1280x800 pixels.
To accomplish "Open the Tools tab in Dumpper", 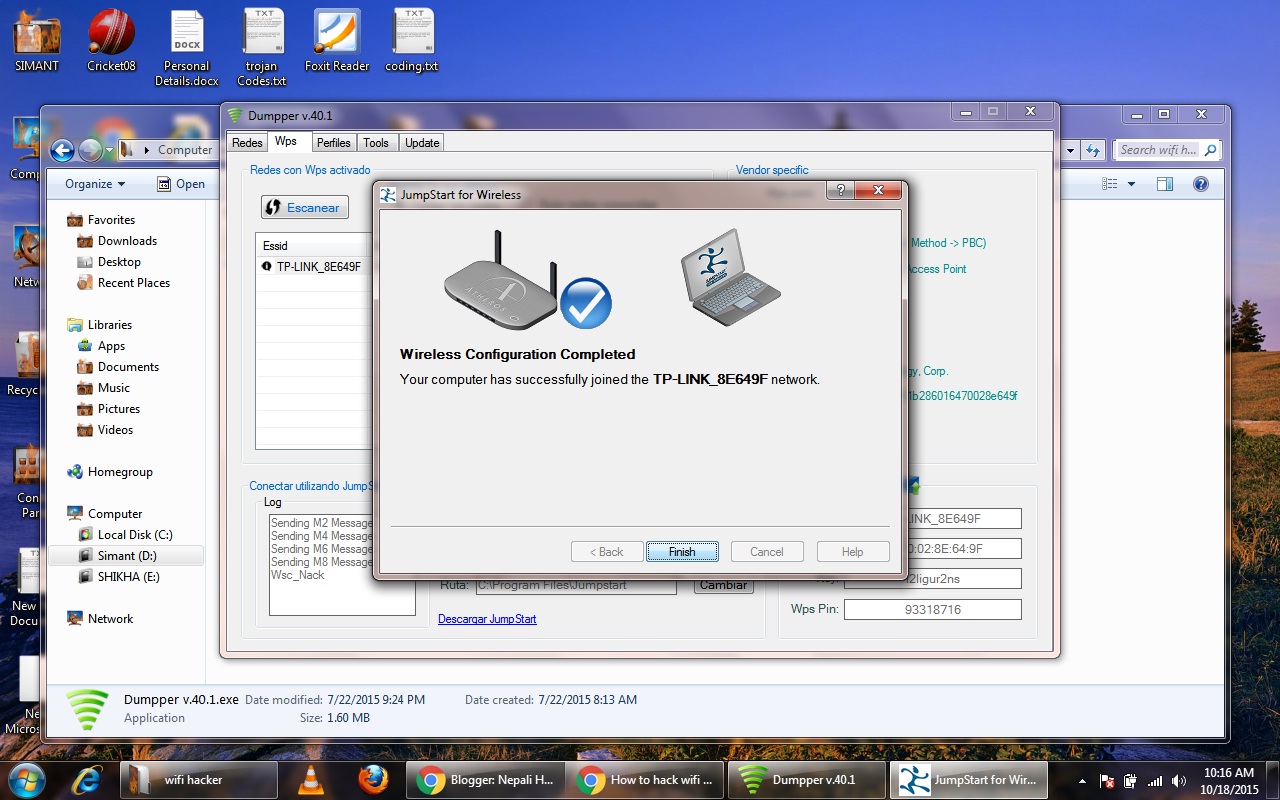I will [376, 143].
